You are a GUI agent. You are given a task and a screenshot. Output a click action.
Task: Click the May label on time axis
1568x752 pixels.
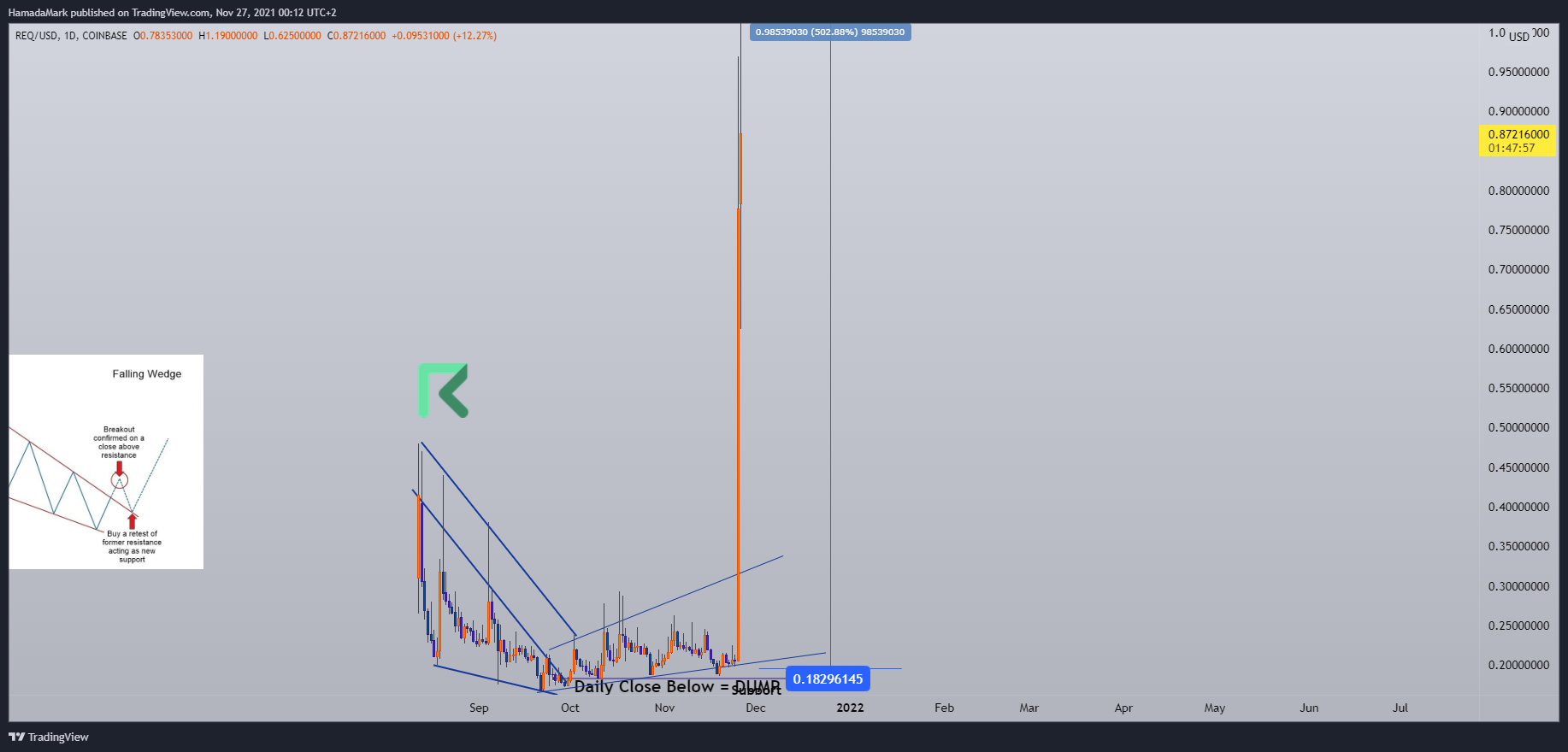[x=1215, y=708]
